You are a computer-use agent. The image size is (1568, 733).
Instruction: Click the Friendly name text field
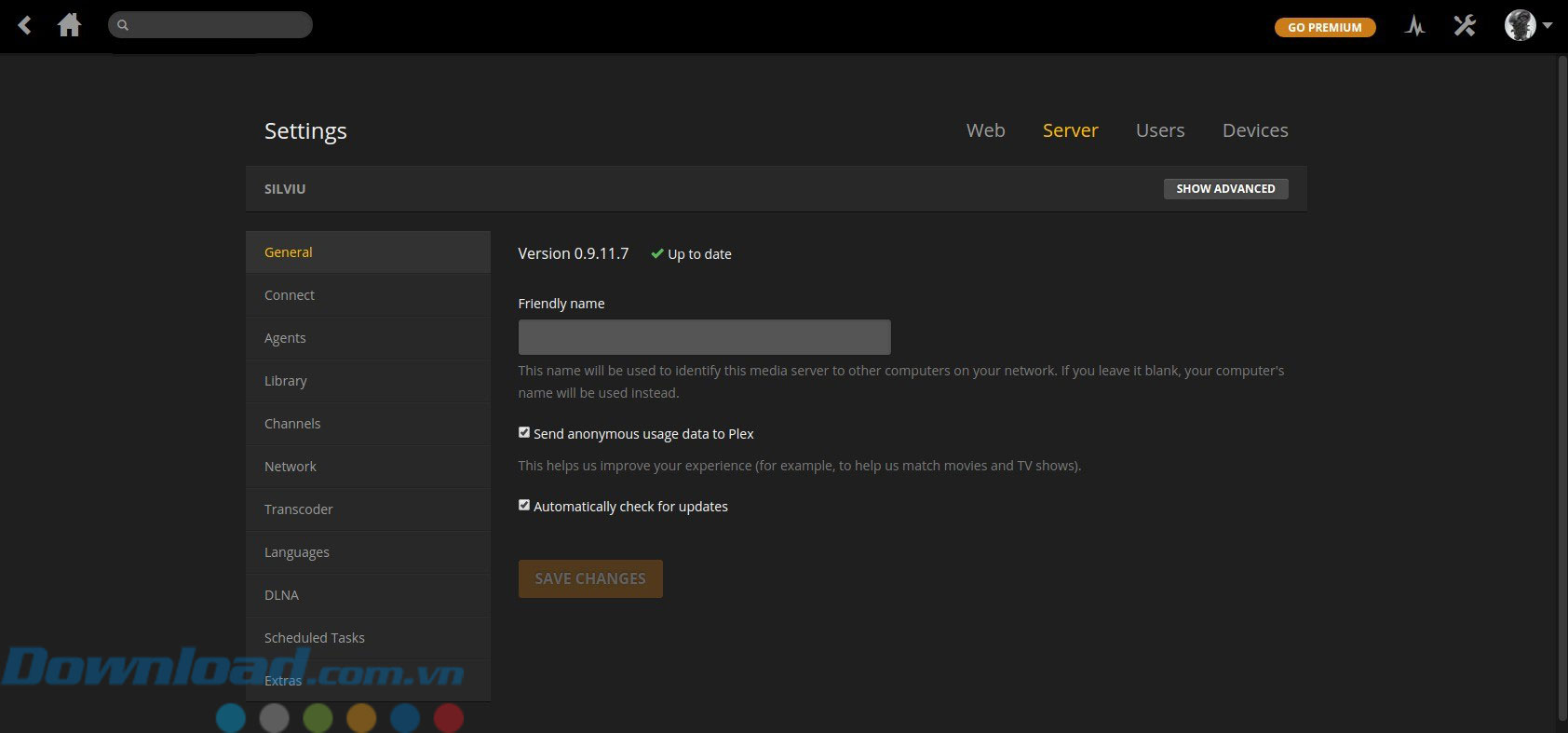[704, 337]
